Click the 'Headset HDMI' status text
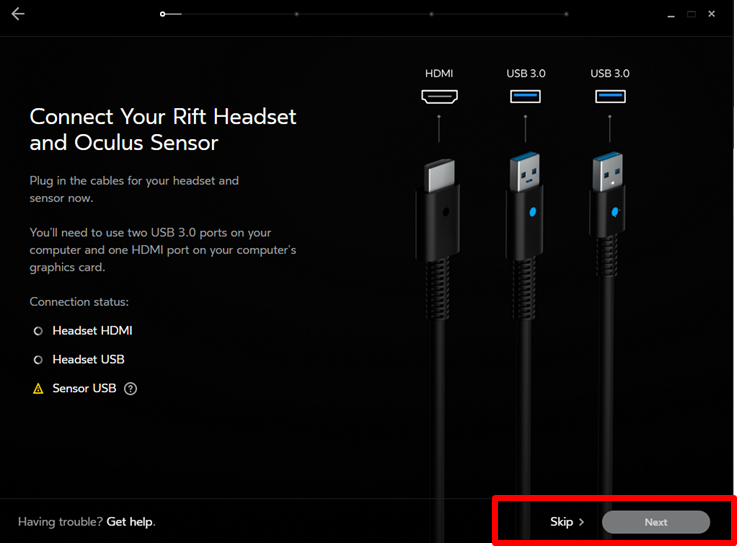Screen dimensions: 737x546 point(93,331)
